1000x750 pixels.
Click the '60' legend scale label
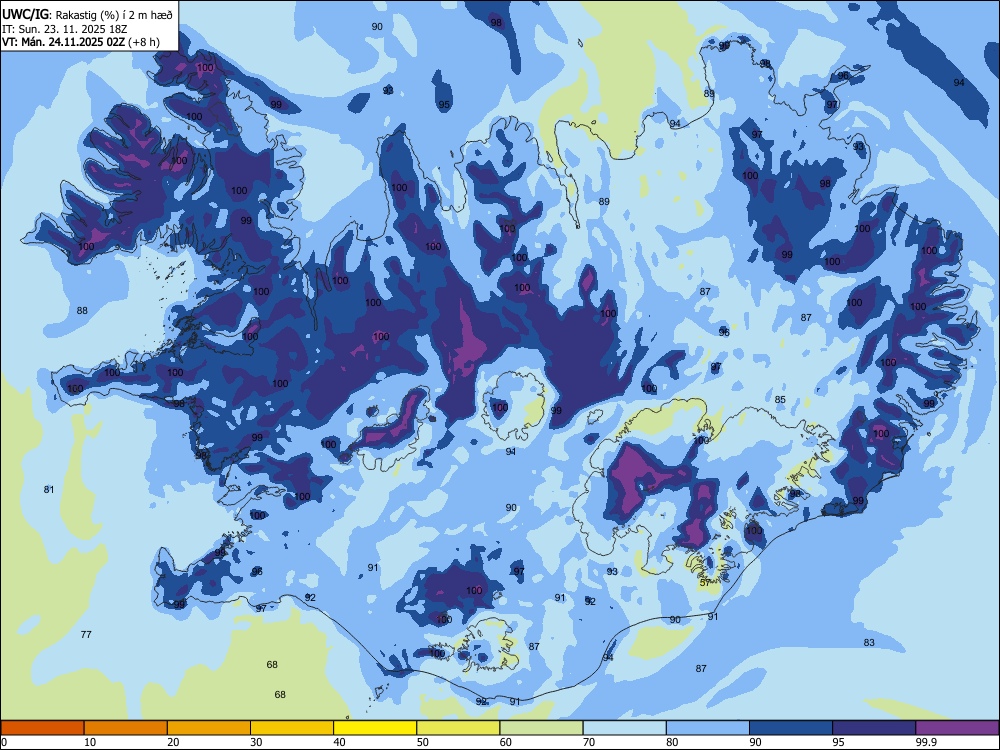coord(506,742)
